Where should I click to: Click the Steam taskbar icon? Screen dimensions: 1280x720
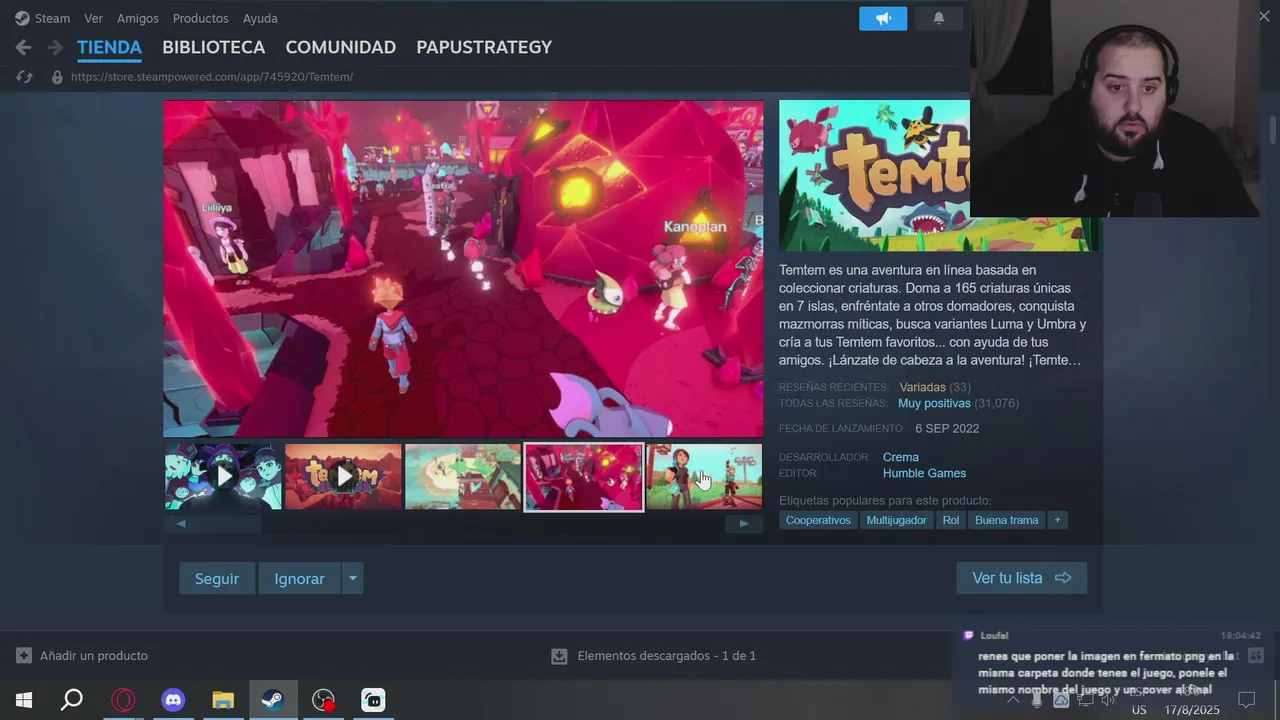pyautogui.click(x=272, y=700)
